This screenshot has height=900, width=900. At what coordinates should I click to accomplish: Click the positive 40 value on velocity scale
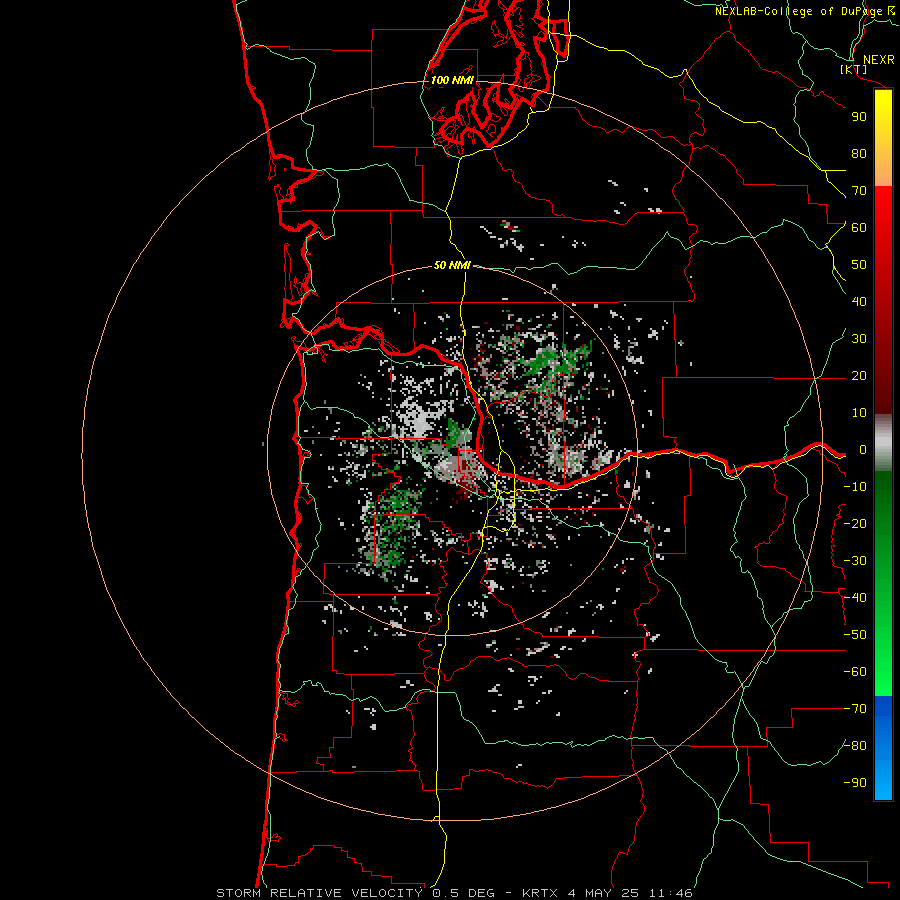pos(859,302)
